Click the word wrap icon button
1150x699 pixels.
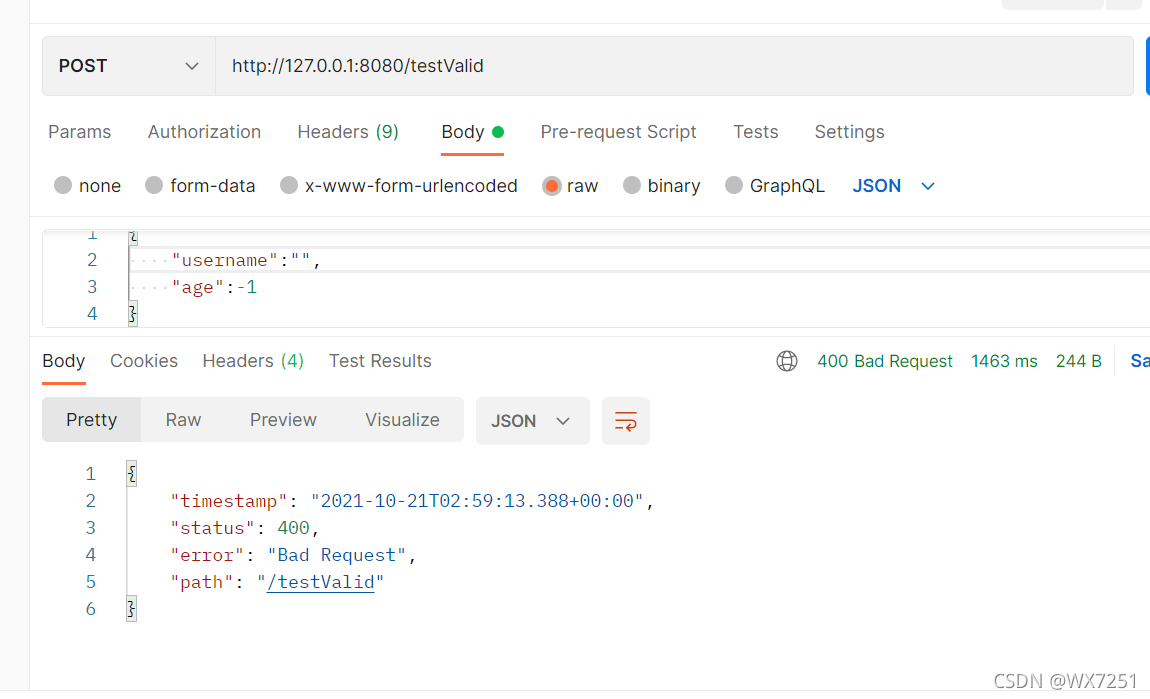(626, 421)
